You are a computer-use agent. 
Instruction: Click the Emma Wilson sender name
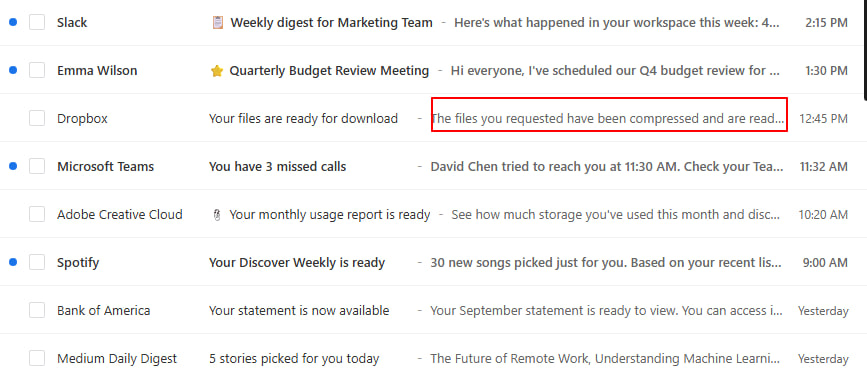[x=97, y=71]
